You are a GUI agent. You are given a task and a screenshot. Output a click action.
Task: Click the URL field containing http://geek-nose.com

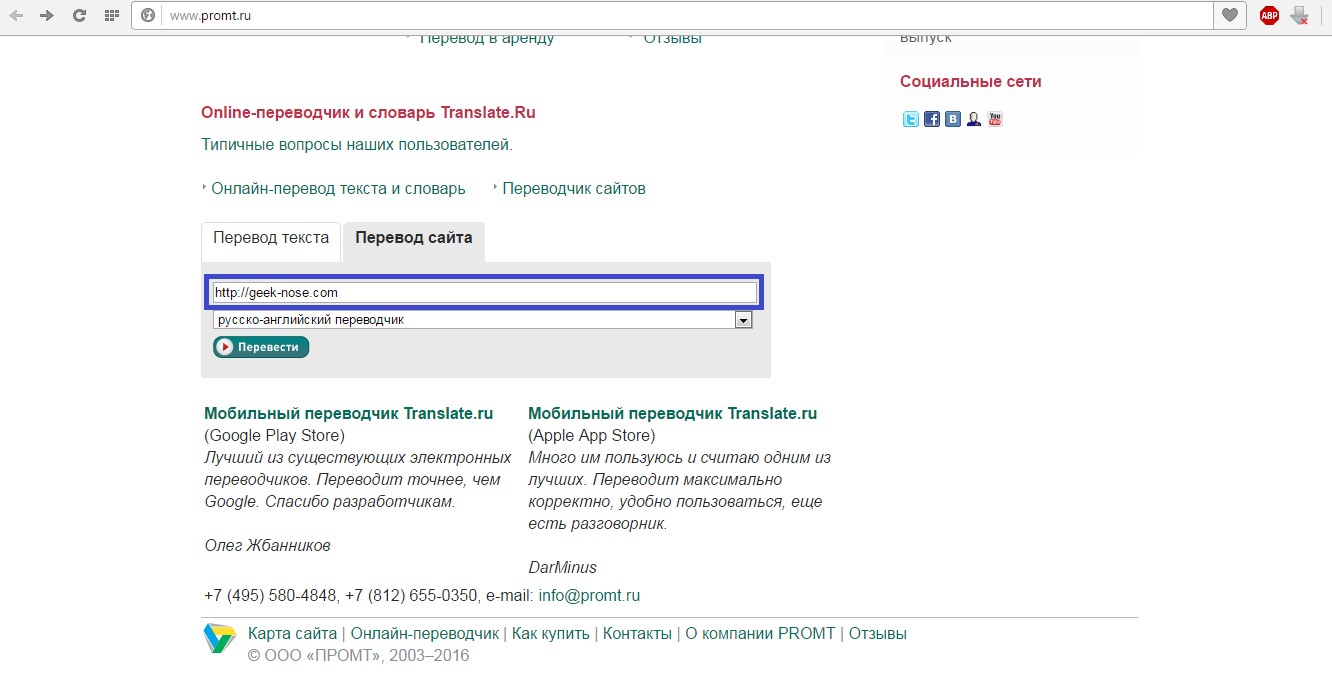485,292
